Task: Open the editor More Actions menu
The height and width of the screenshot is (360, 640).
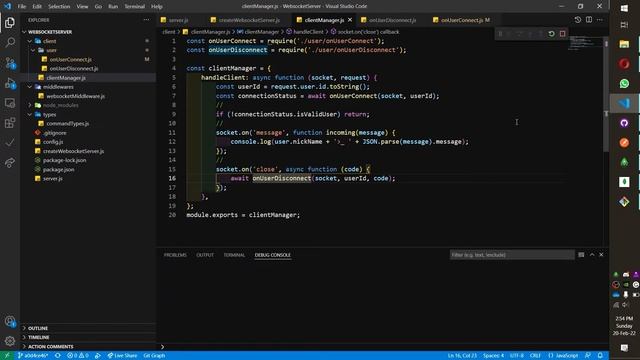Action: (600, 20)
